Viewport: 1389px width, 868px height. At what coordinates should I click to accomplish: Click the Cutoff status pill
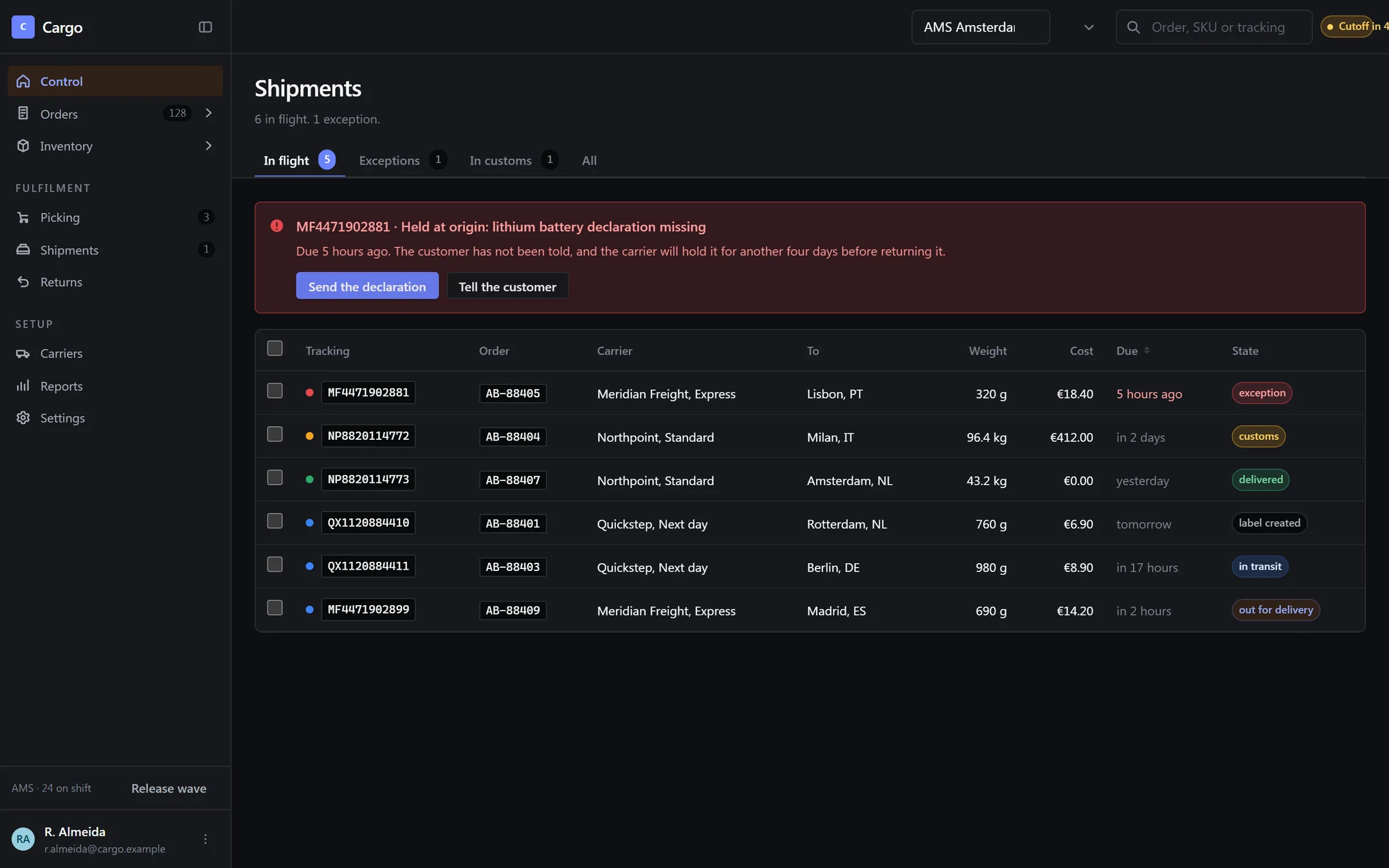click(x=1355, y=26)
